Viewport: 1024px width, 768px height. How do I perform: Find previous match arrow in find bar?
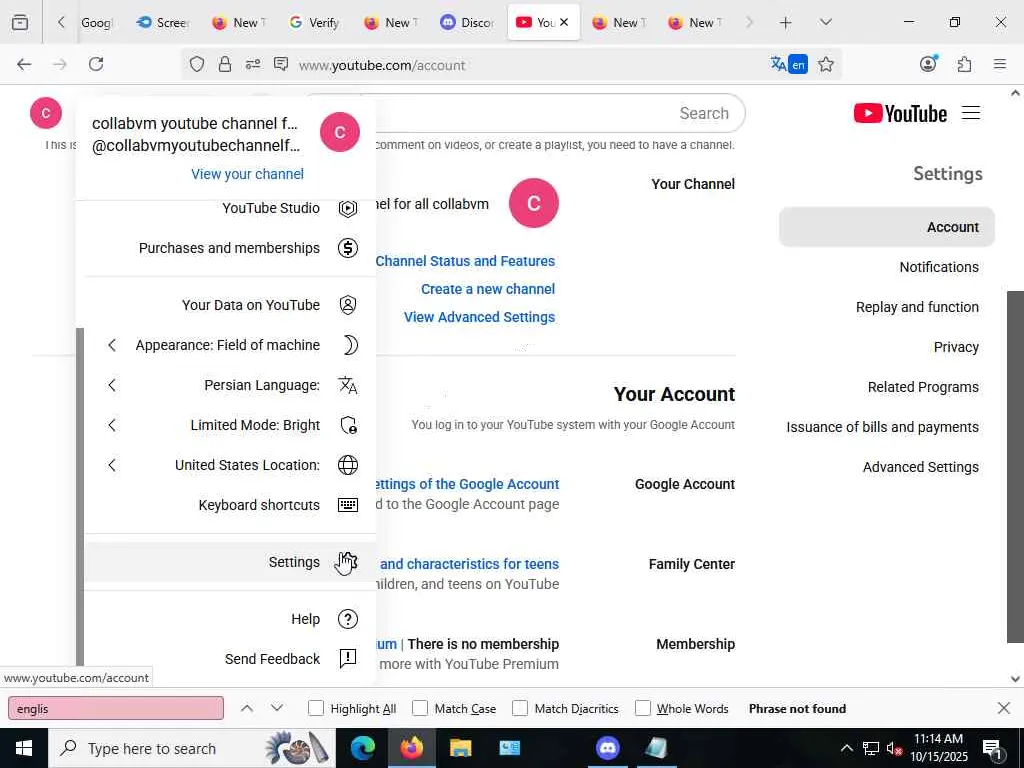click(247, 708)
